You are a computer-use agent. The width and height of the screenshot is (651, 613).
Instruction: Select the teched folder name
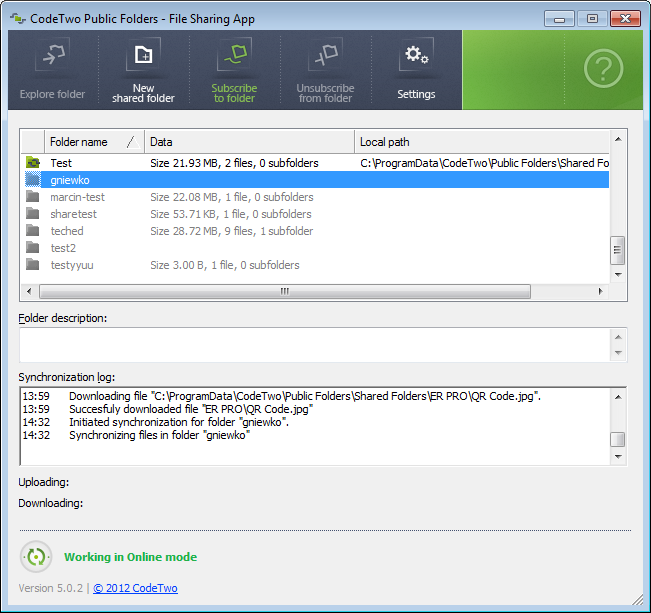point(67,231)
